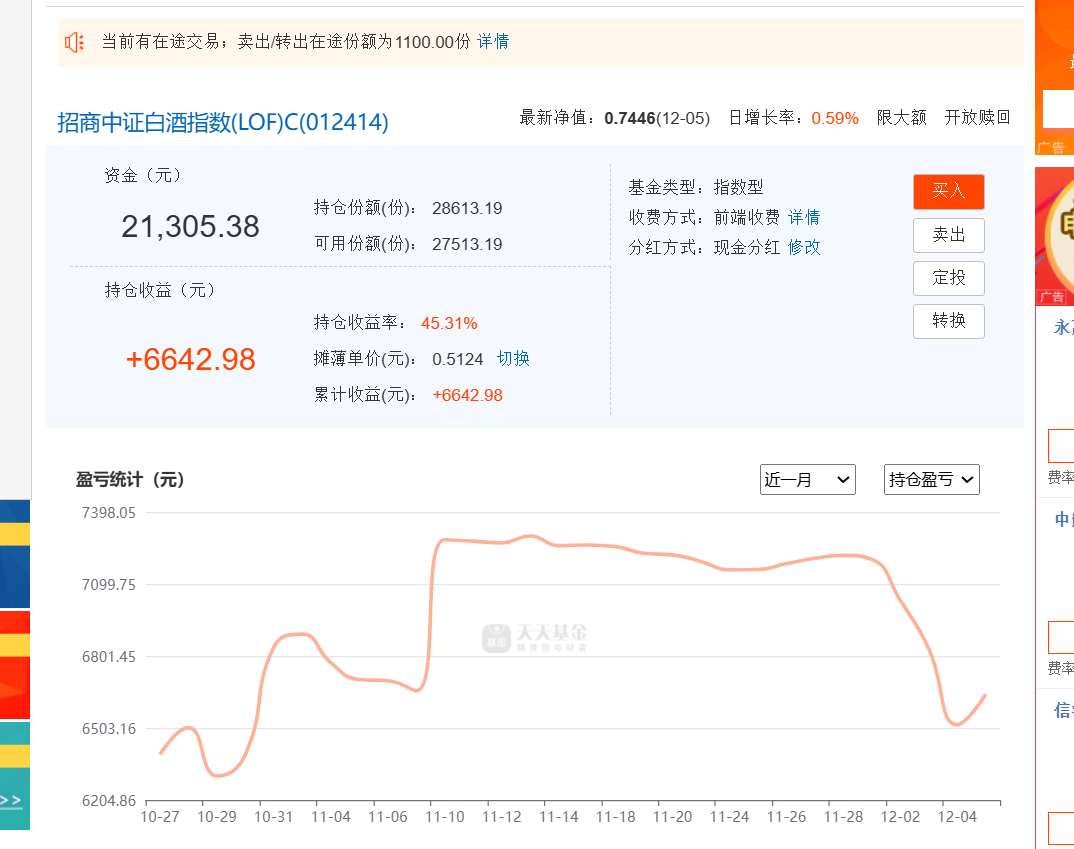Click the 盈亏统计（元）chart heading
The width and height of the screenshot is (1074, 849).
pyautogui.click(x=130, y=479)
